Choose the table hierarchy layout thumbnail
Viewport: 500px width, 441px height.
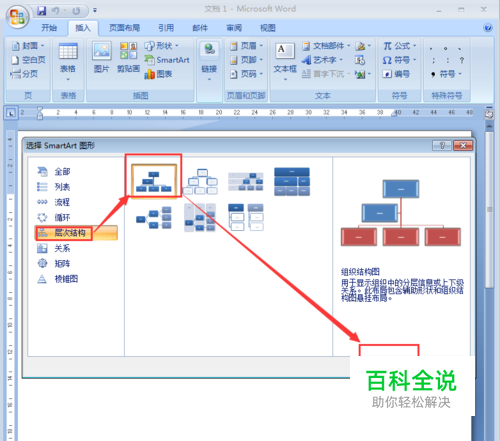[292, 182]
